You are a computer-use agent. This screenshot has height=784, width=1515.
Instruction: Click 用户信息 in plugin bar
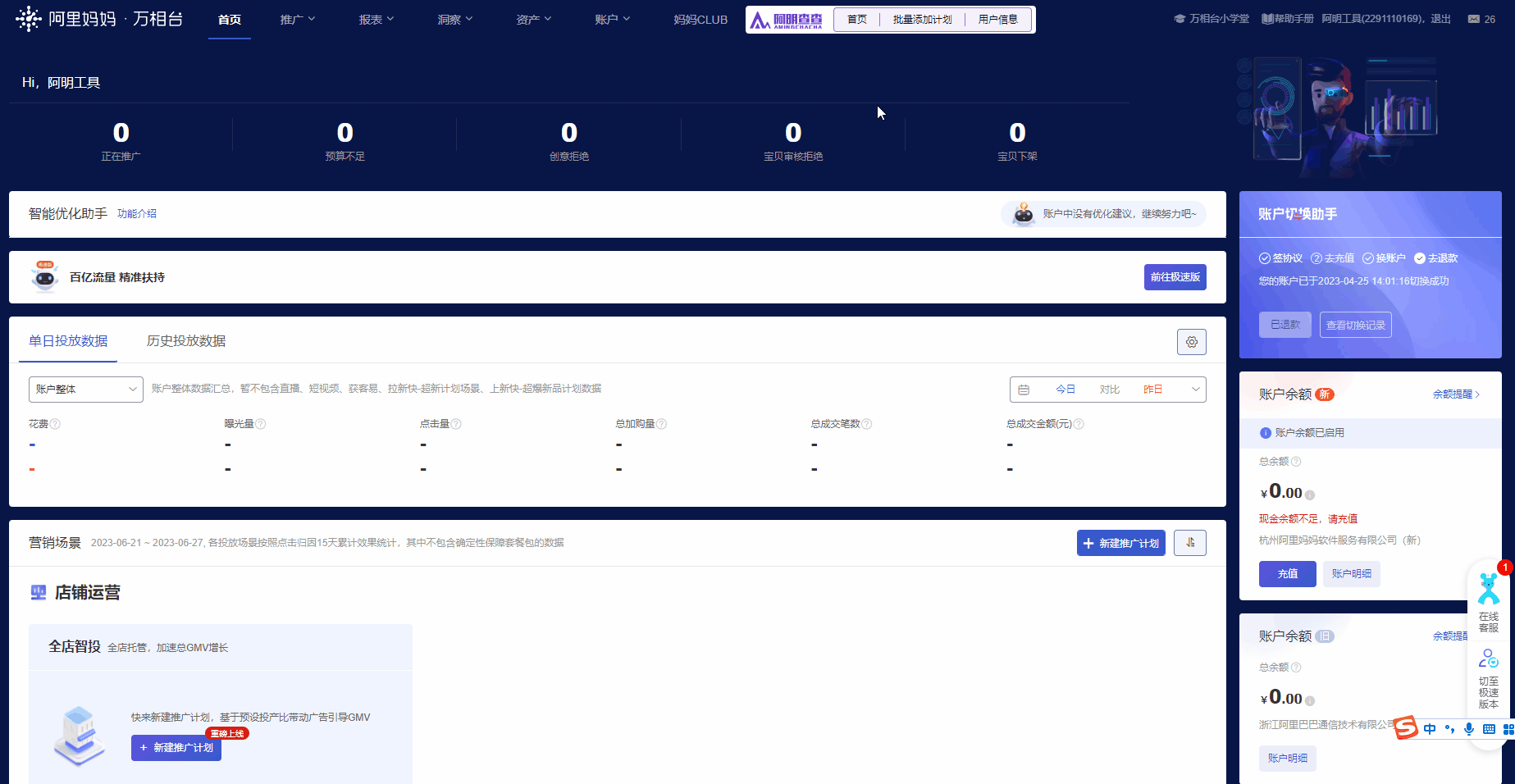[998, 20]
